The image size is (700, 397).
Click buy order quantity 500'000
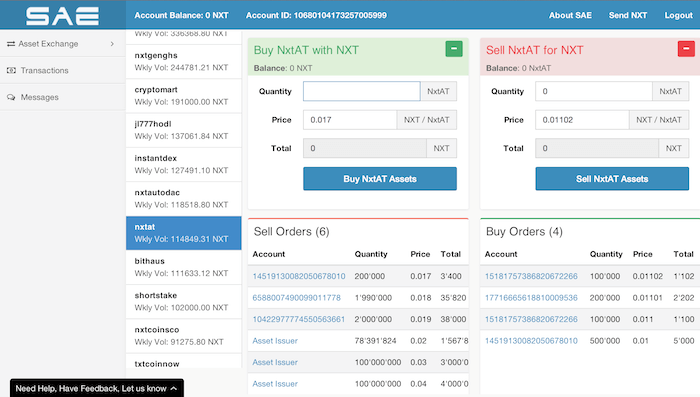[604, 341]
